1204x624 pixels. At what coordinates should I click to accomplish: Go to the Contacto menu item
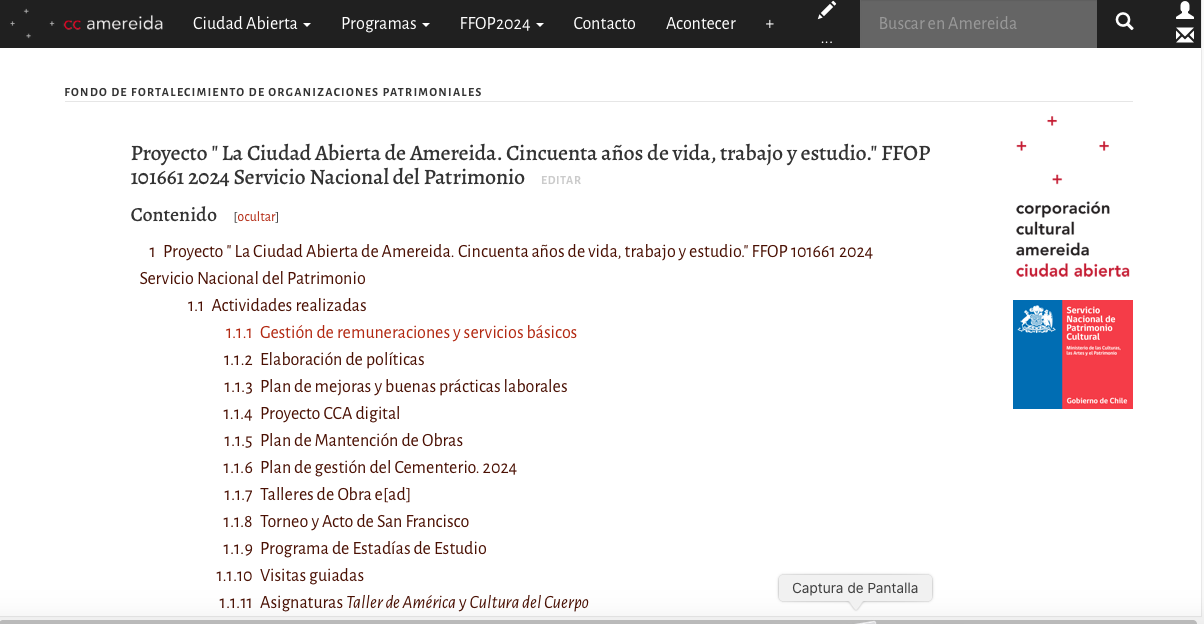(x=604, y=24)
